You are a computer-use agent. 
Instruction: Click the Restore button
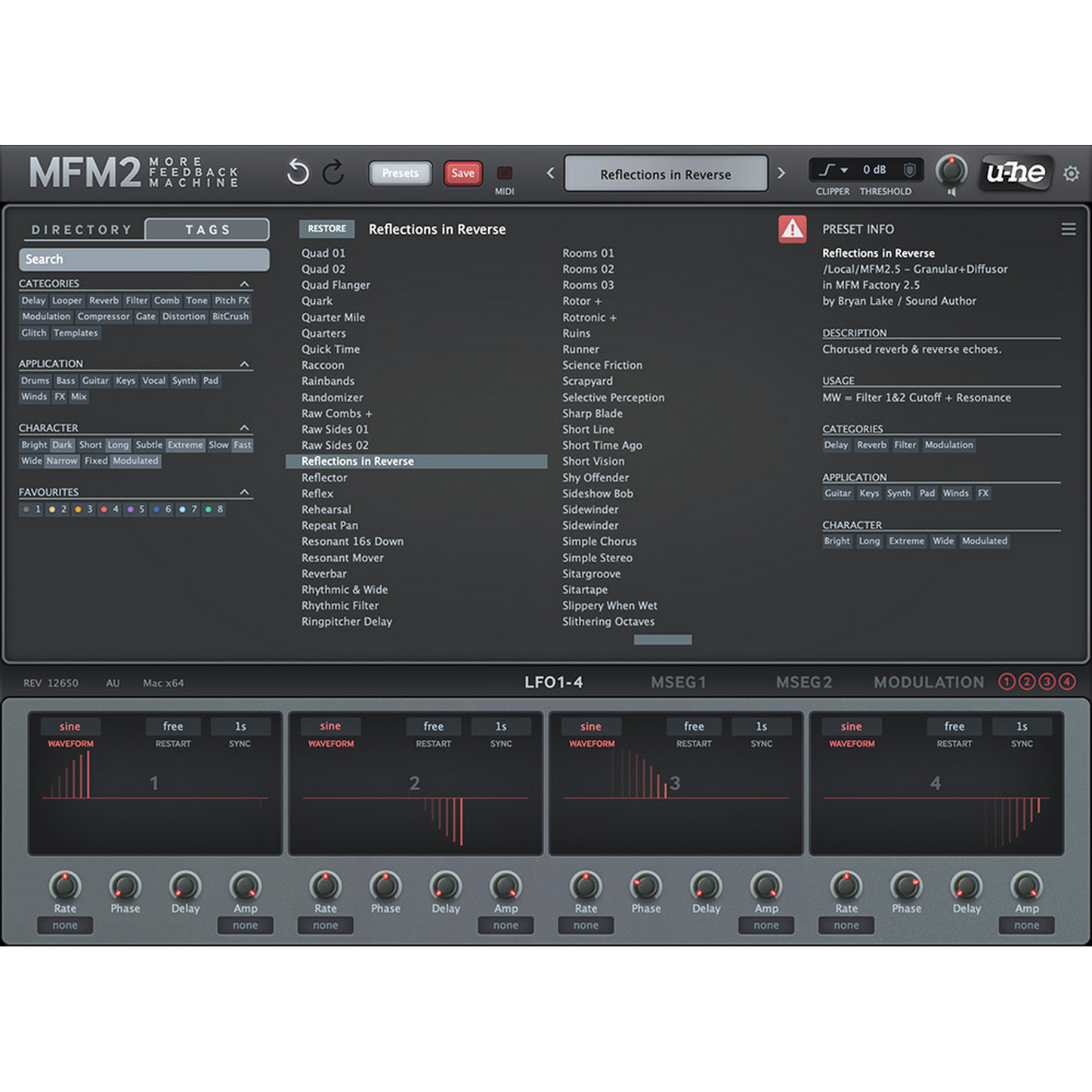(x=326, y=229)
